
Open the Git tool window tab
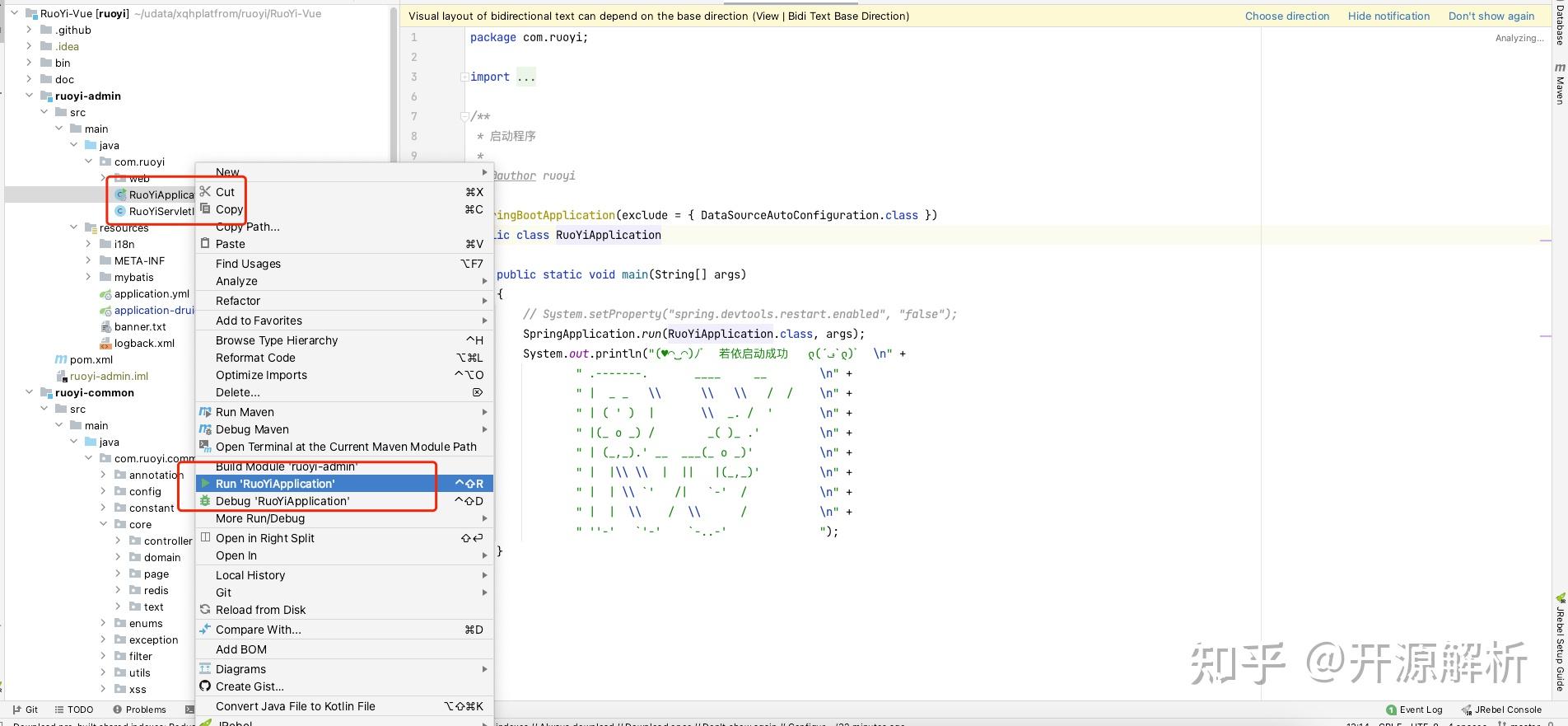click(x=26, y=710)
